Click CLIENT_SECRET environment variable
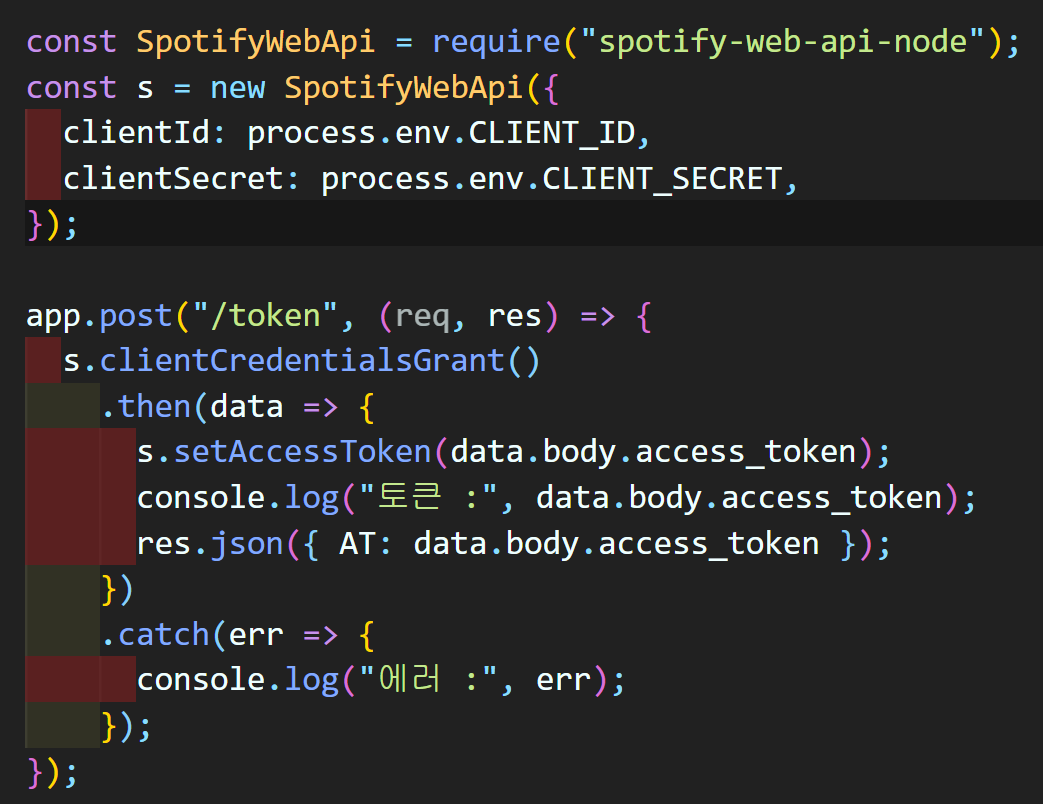 point(663,180)
